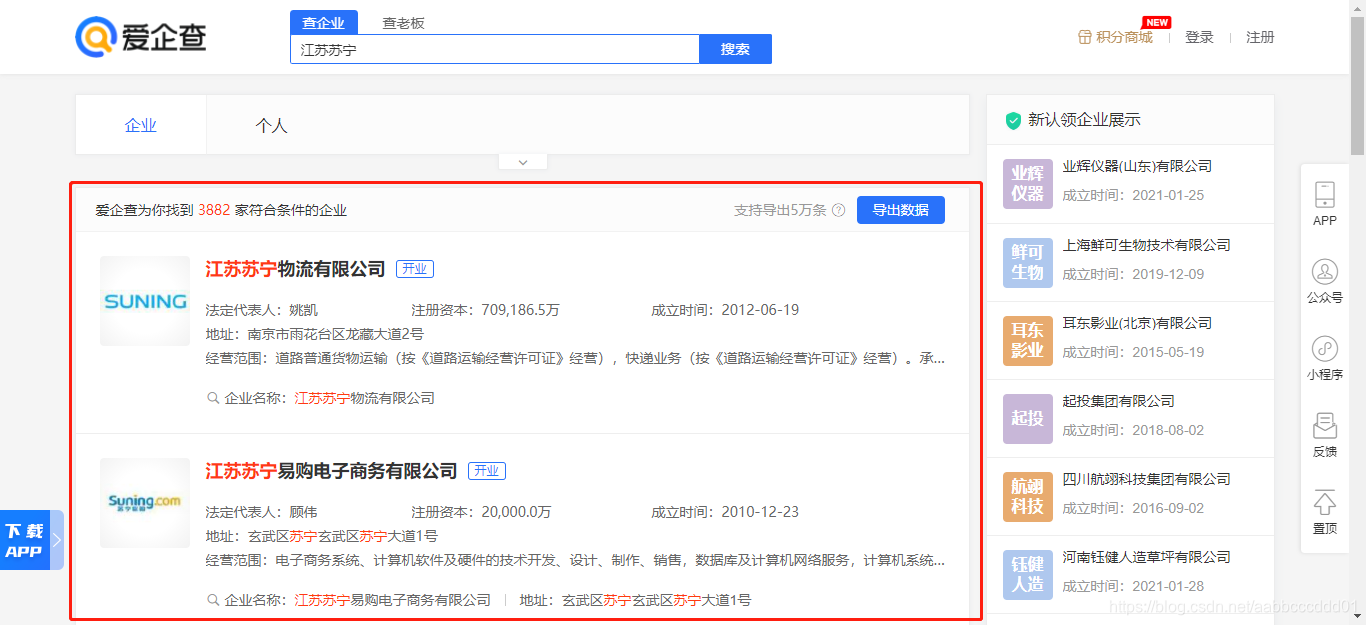Open the 积分商城 link

click(1124, 37)
